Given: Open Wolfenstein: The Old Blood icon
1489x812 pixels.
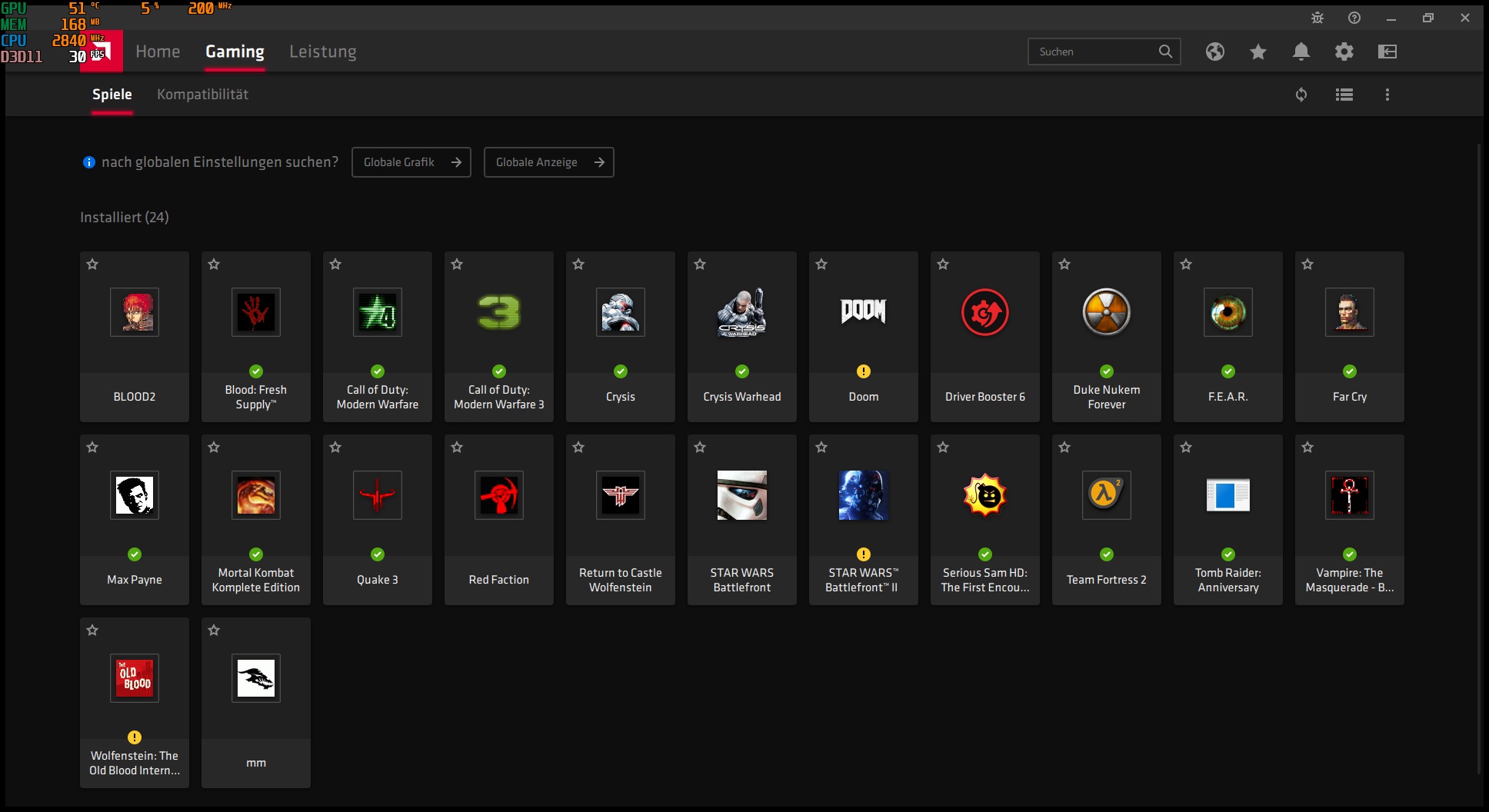Looking at the screenshot, I should click(135, 678).
